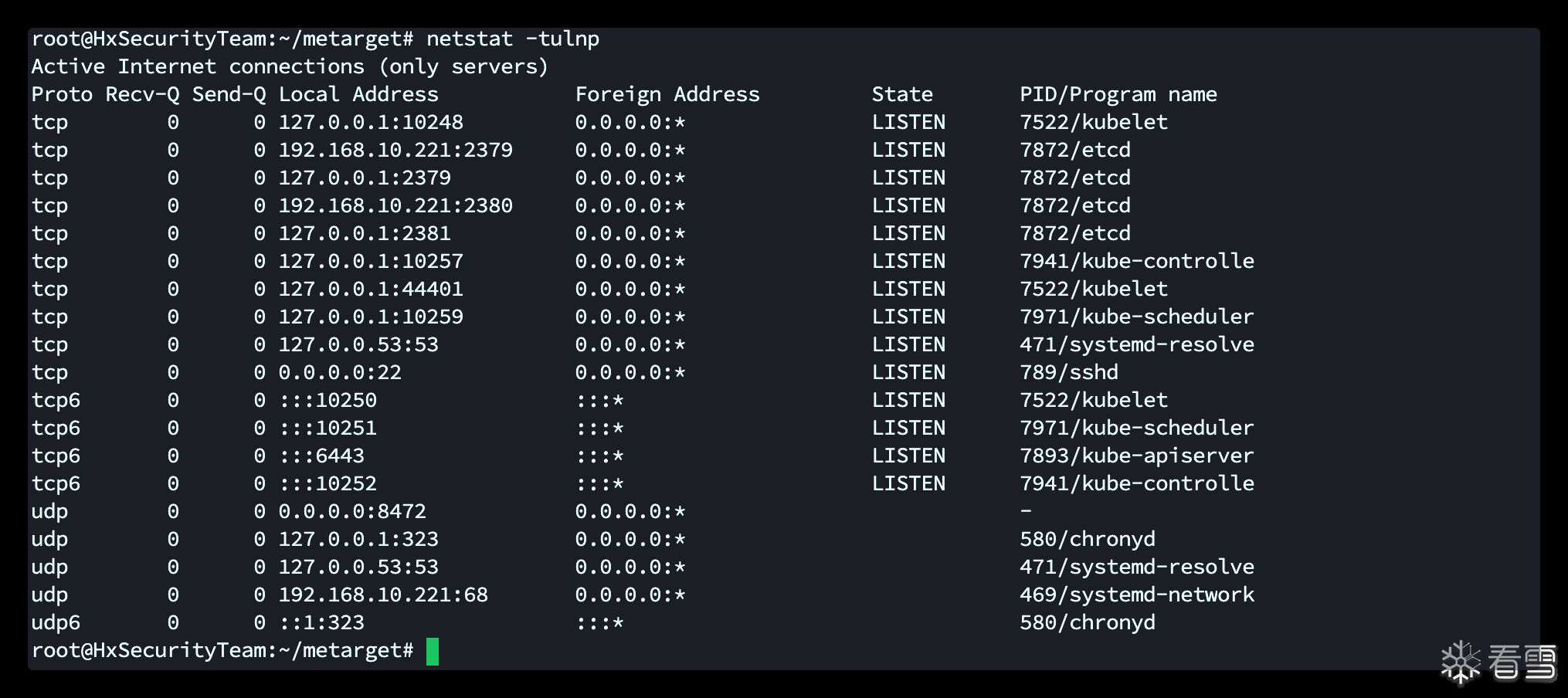Select the 789/sshd process entry
1568x698 pixels.
1068,372
